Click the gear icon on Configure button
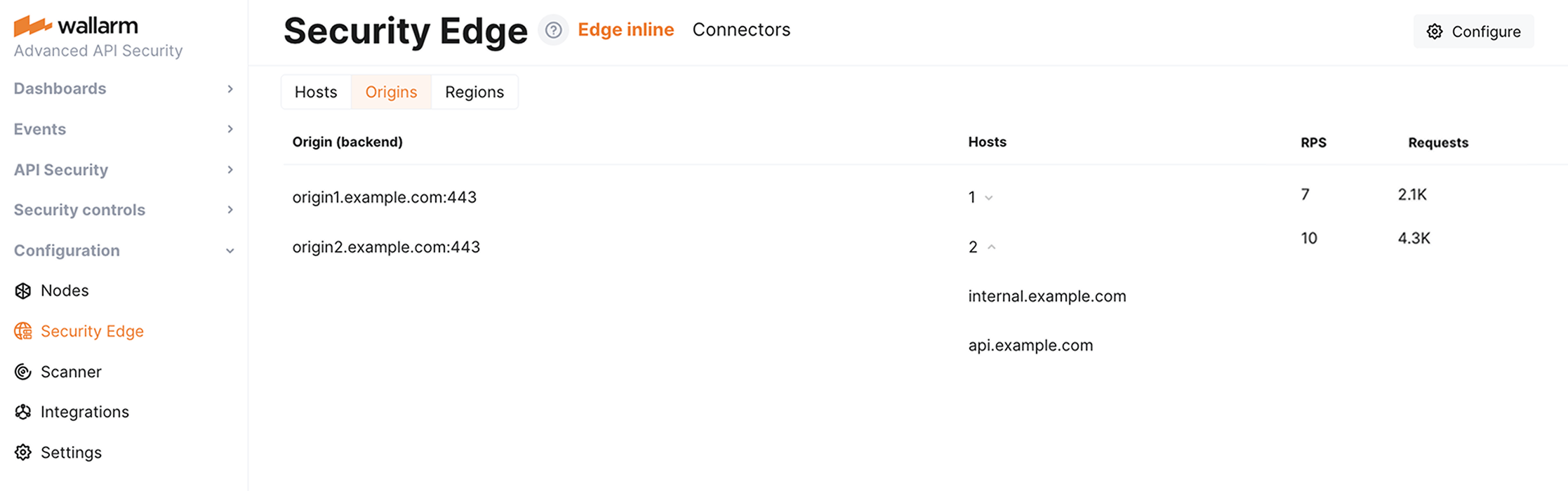Screen dimensions: 1568x491 pos(1435,32)
